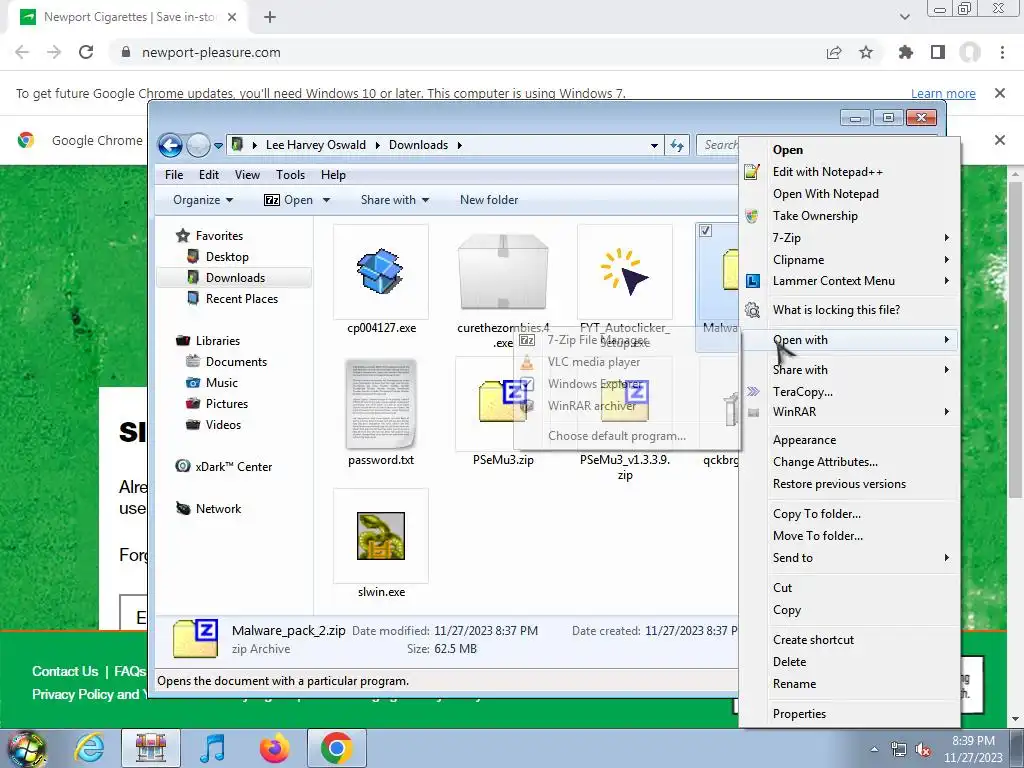Viewport: 1024px width, 768px height.
Task: Select FYT_Autoclicker cursor icon
Action: click(625, 272)
